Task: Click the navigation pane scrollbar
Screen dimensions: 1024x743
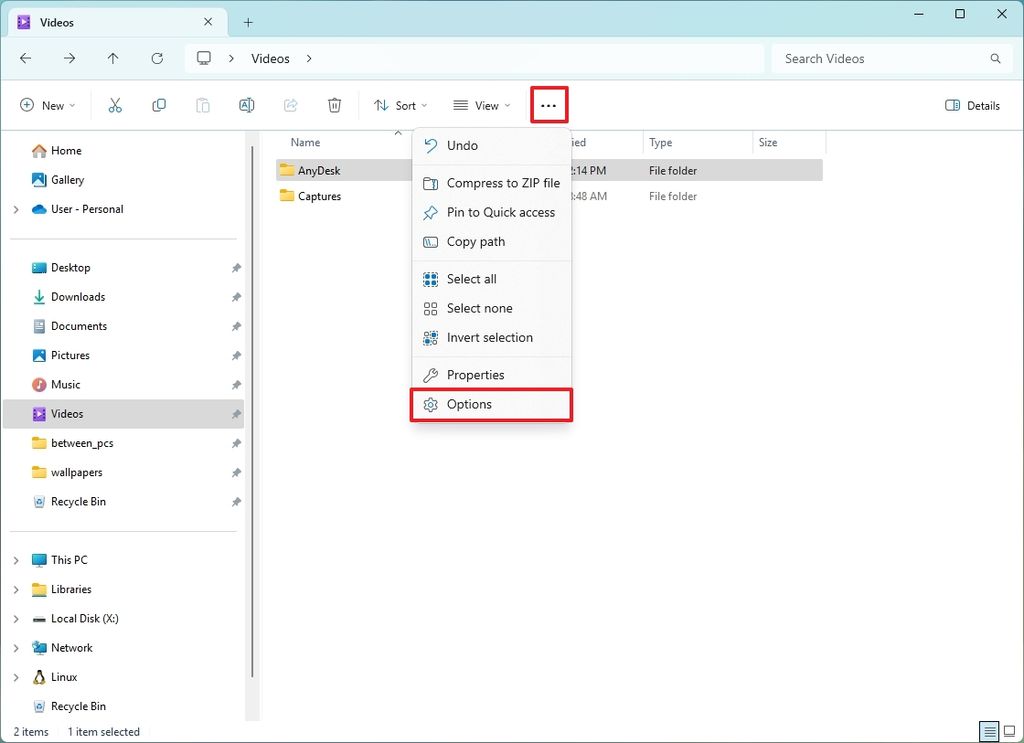Action: point(253,411)
